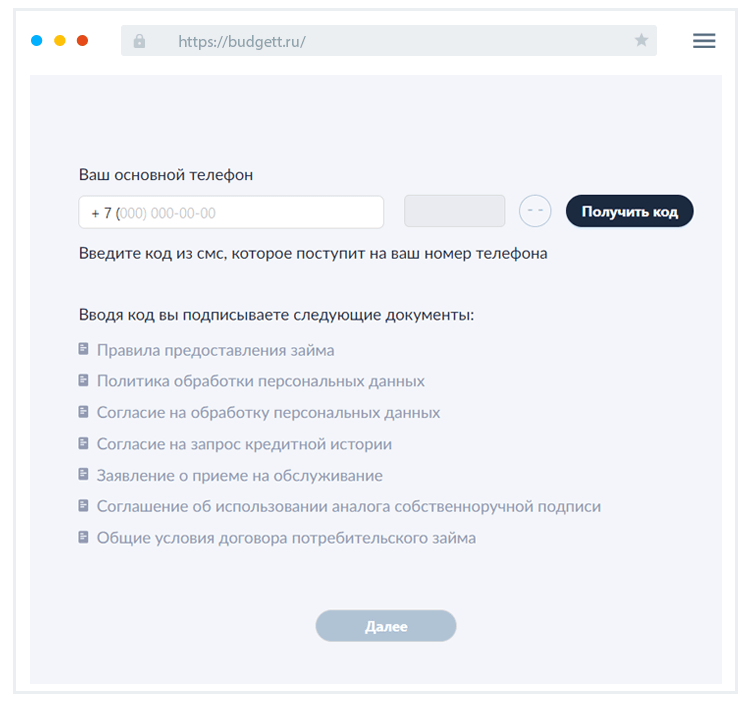Screen dimensions: 751x709
Task: Focus the phone number input field
Action: [x=231, y=212]
